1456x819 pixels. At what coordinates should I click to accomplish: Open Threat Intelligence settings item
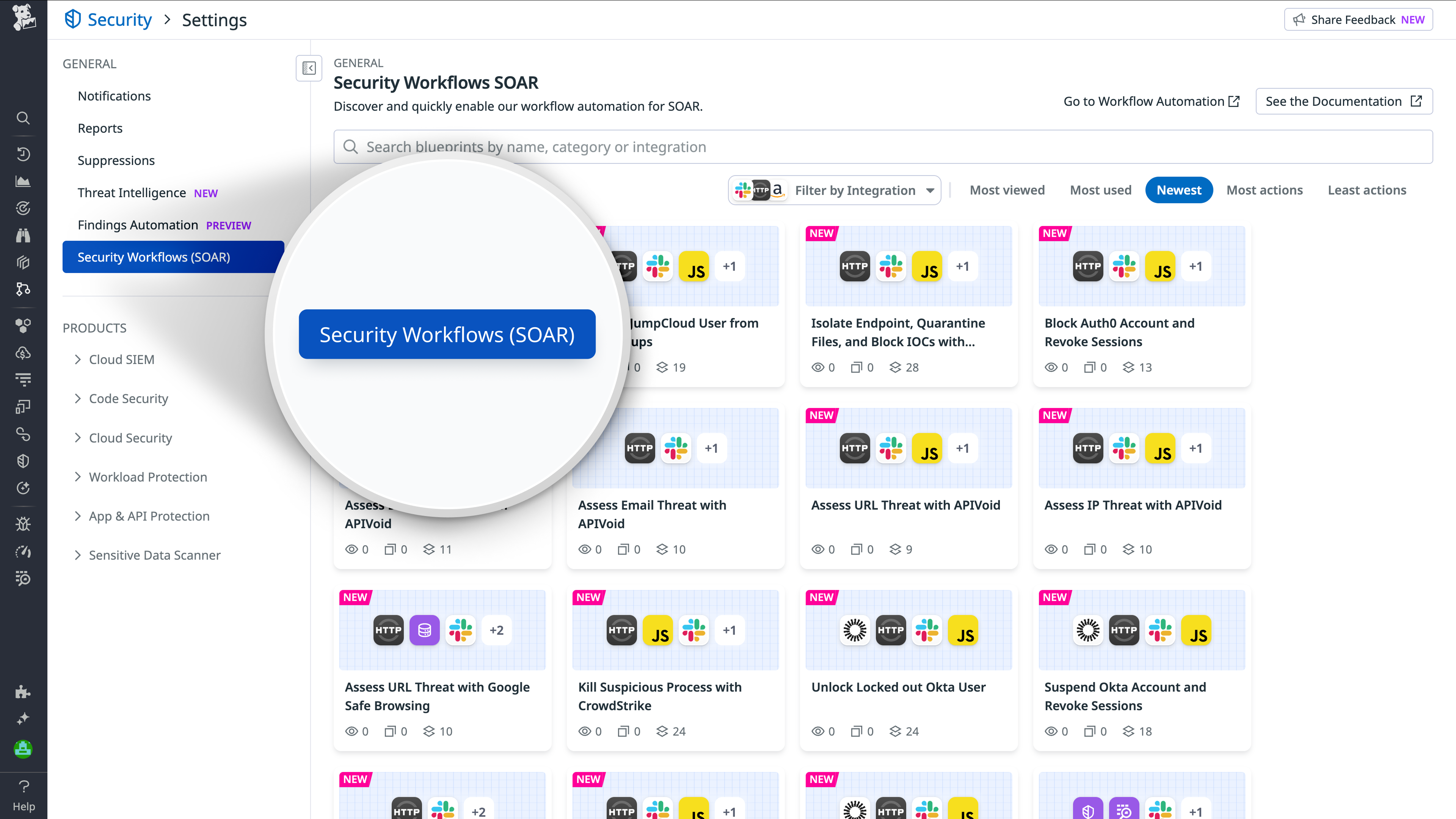tap(132, 193)
